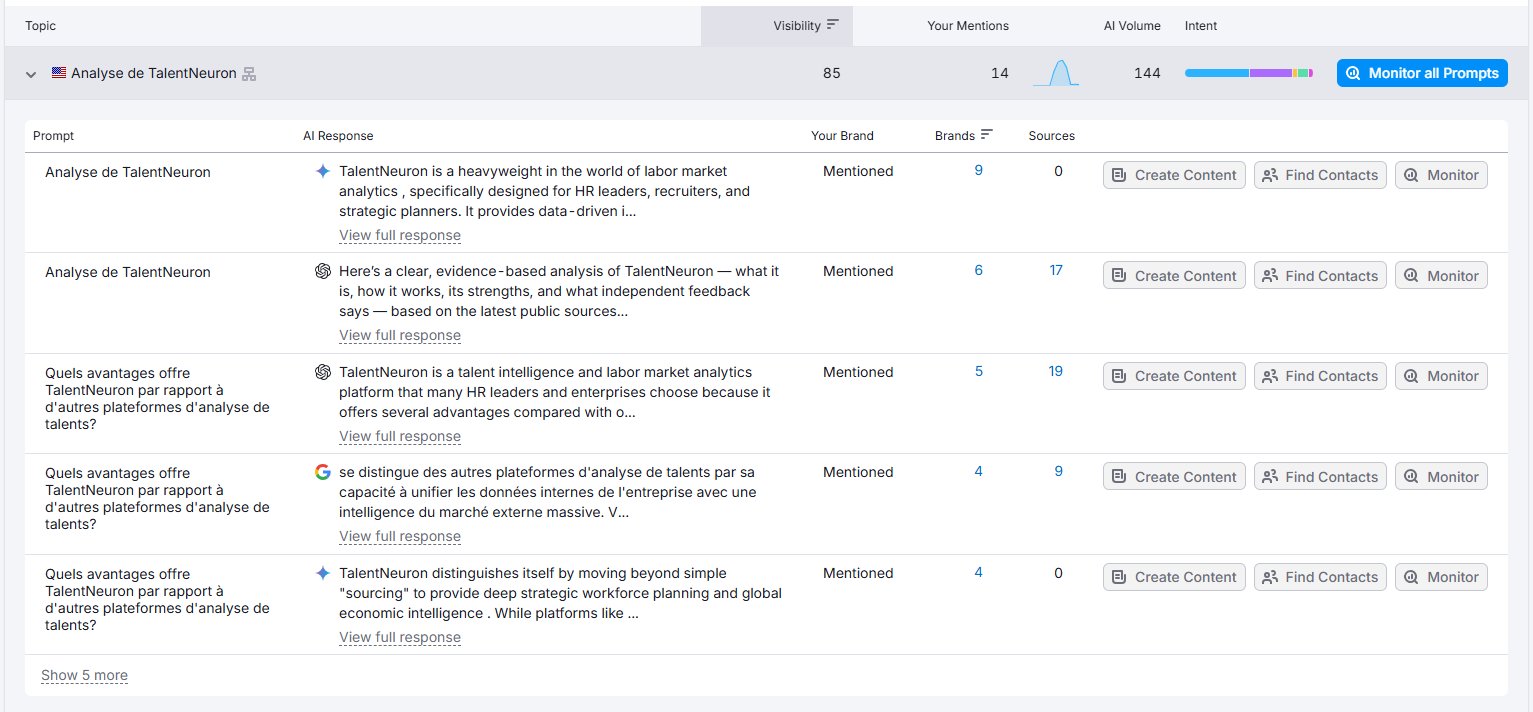Click the Intent column header
Image resolution: width=1533 pixels, height=712 pixels.
point(1201,26)
